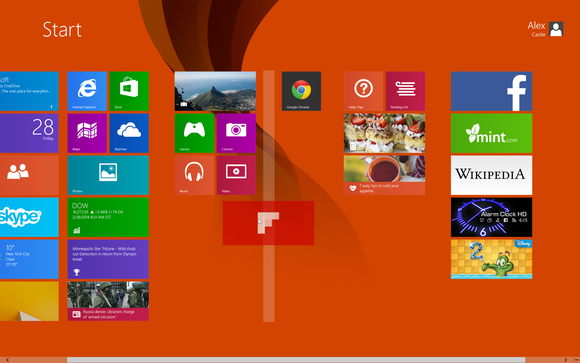Viewport: 580px width, 363px height.
Task: Open the News tile about Russia and Ukraine
Action: [x=108, y=301]
